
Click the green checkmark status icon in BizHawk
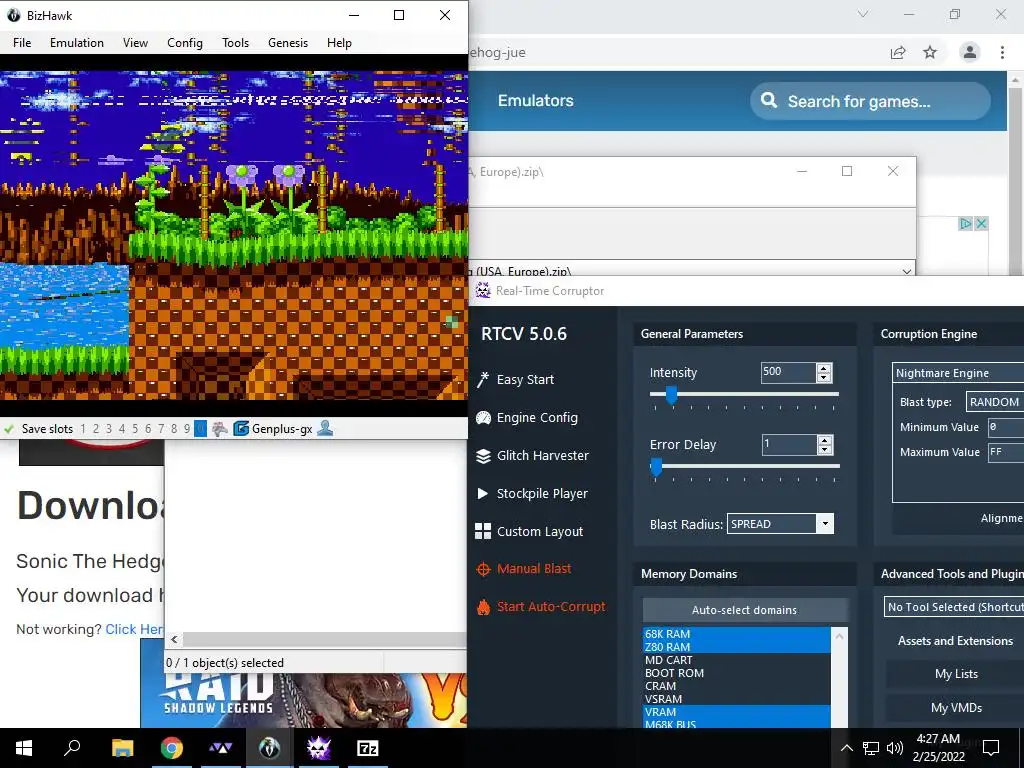(x=9, y=429)
